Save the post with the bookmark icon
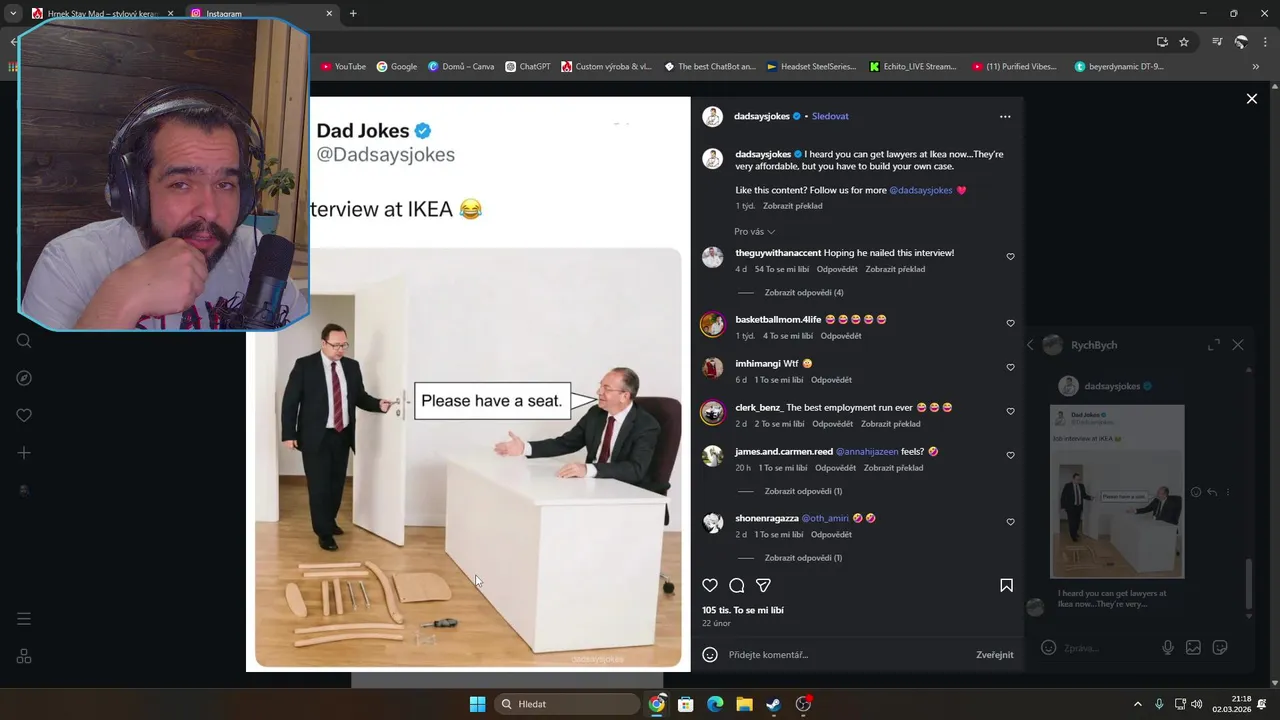 tap(1006, 585)
